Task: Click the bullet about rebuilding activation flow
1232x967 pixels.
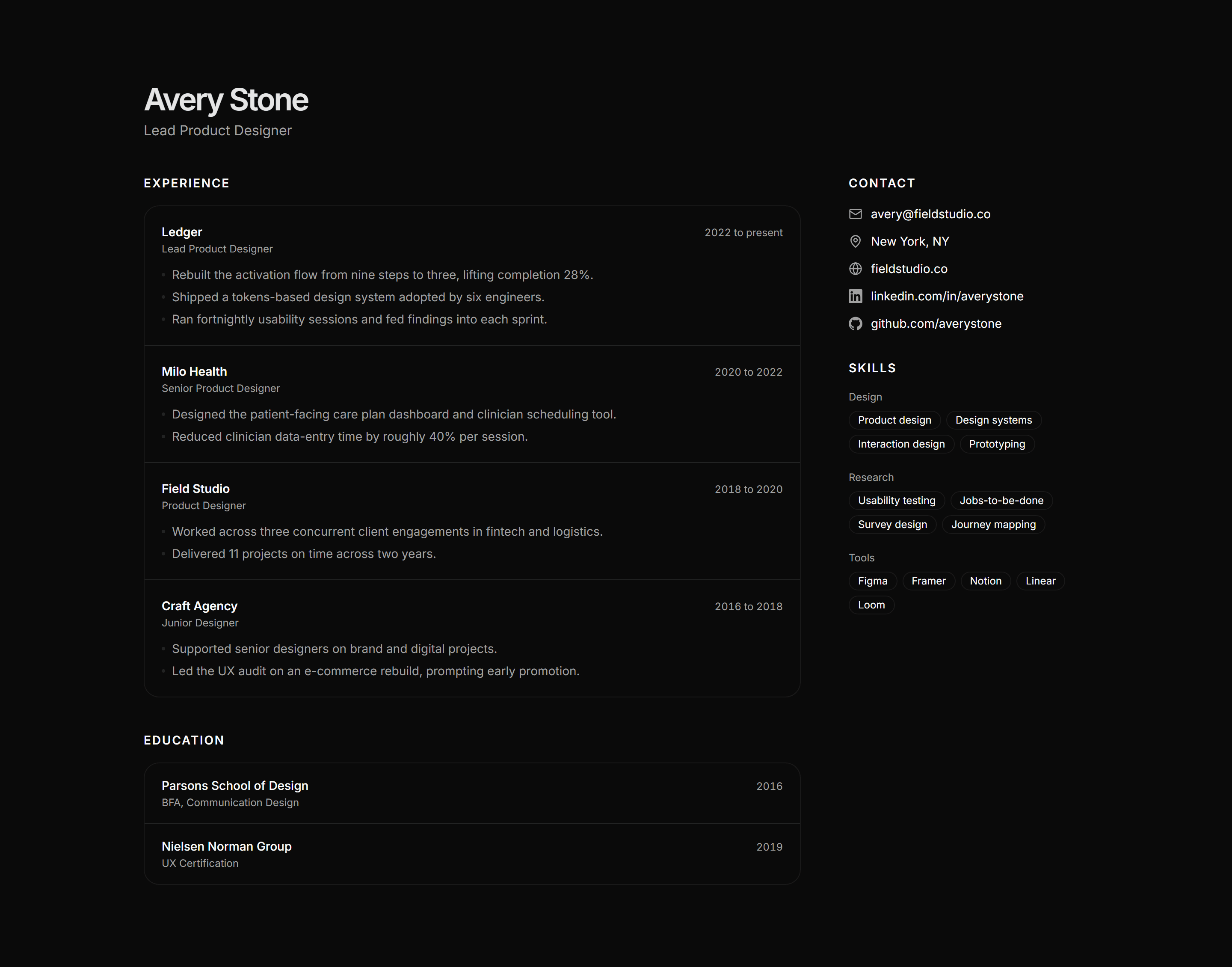Action: tap(382, 275)
